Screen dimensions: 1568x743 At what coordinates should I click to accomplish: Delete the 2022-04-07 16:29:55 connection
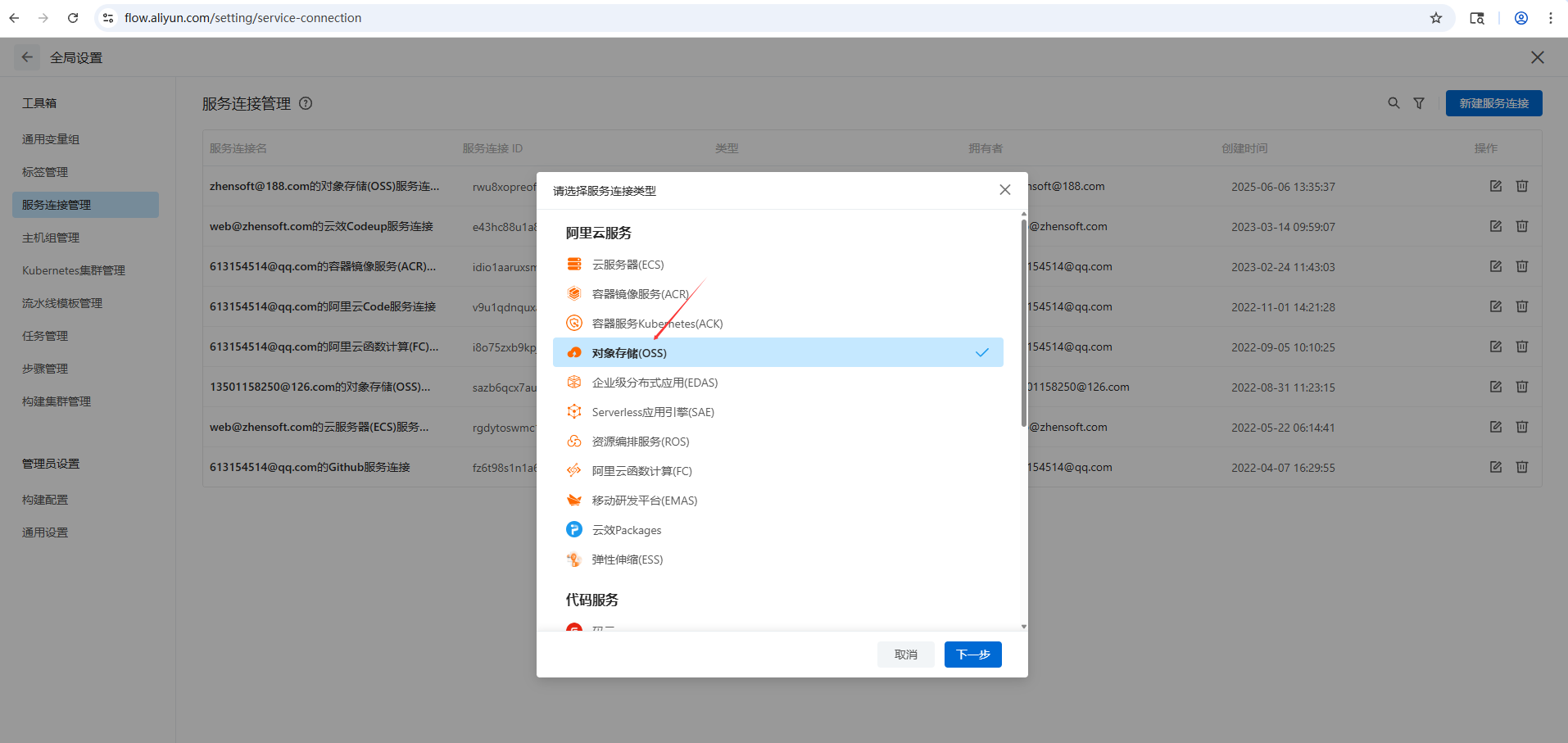click(1522, 467)
